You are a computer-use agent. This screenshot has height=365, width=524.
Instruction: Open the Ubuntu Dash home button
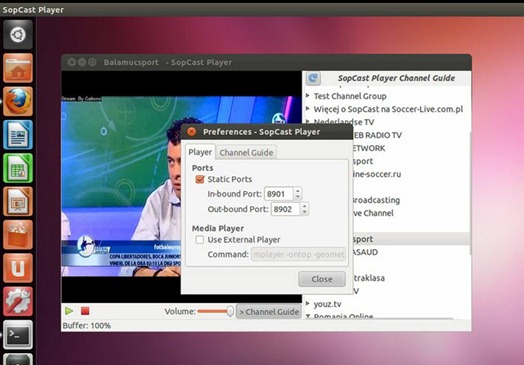(x=18, y=34)
